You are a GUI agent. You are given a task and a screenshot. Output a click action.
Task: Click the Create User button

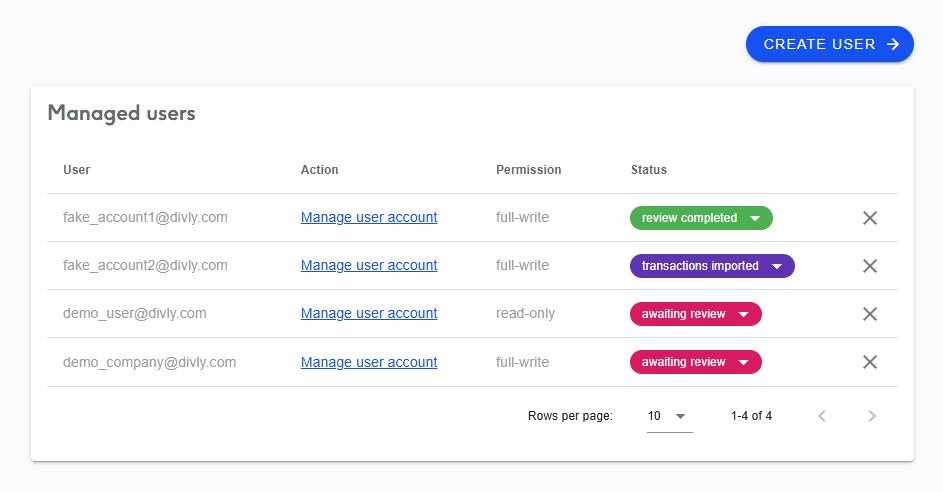point(829,44)
